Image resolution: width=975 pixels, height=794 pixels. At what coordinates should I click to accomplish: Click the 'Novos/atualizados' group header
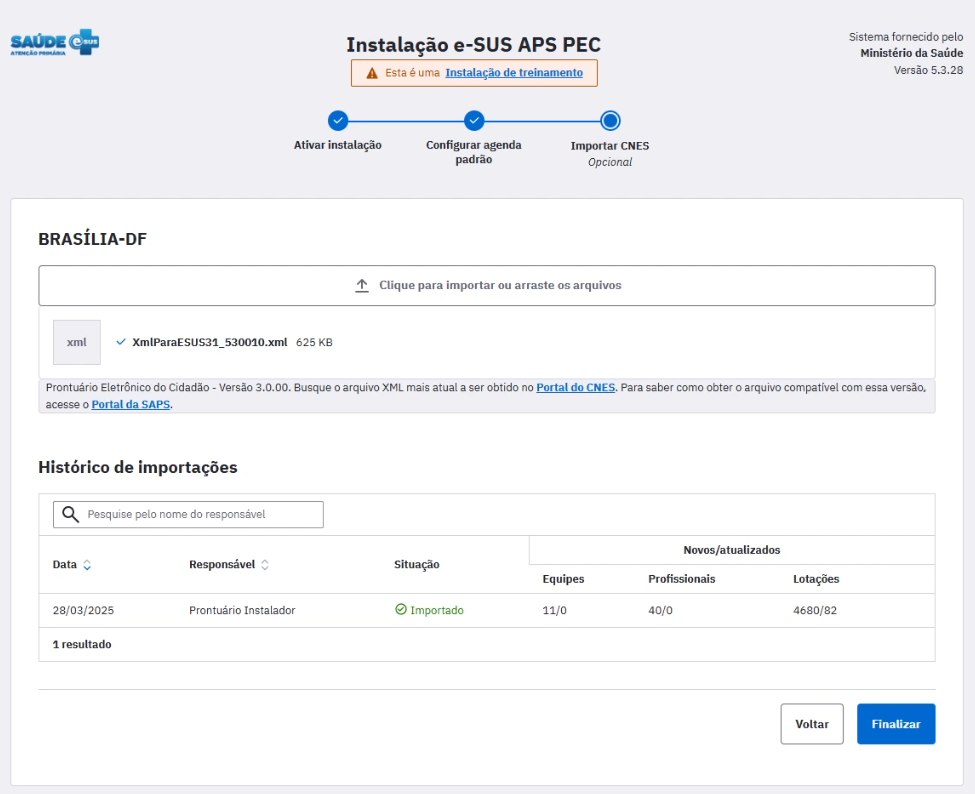coord(731,550)
